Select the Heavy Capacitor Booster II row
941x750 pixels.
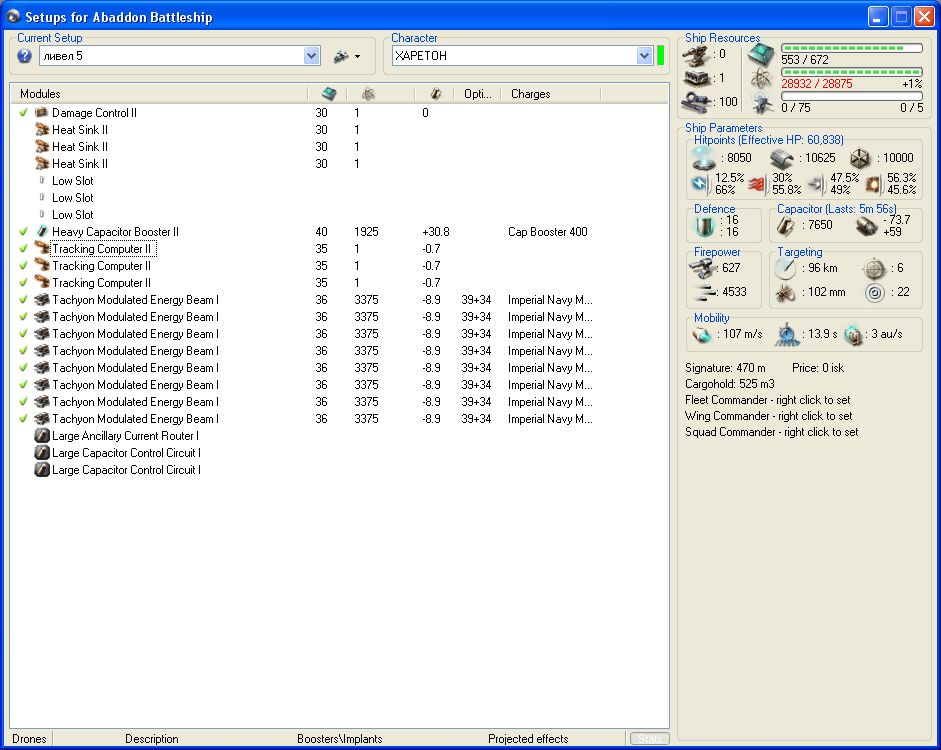tap(339, 232)
